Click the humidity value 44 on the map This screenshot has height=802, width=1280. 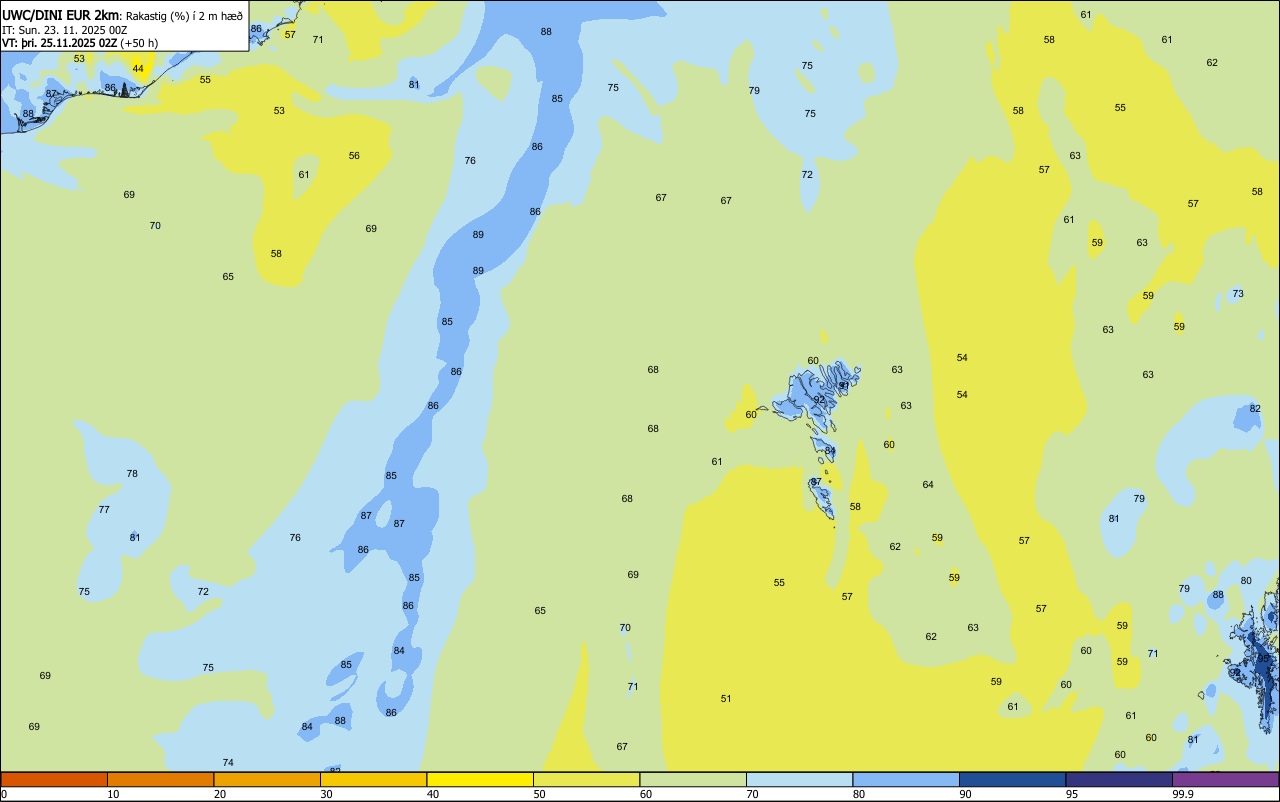click(138, 69)
